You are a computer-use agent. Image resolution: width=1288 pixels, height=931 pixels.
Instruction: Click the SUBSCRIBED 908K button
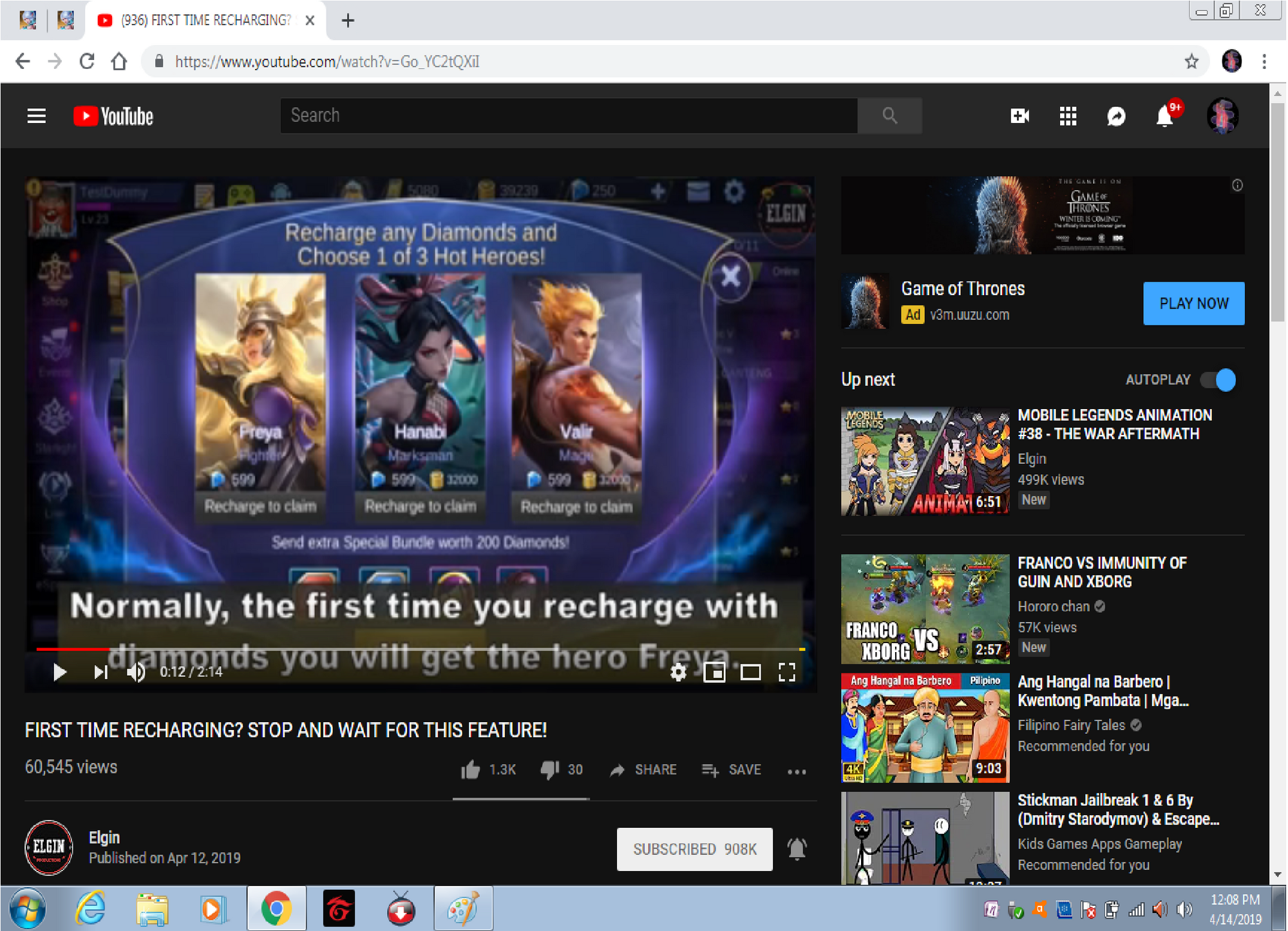point(694,849)
